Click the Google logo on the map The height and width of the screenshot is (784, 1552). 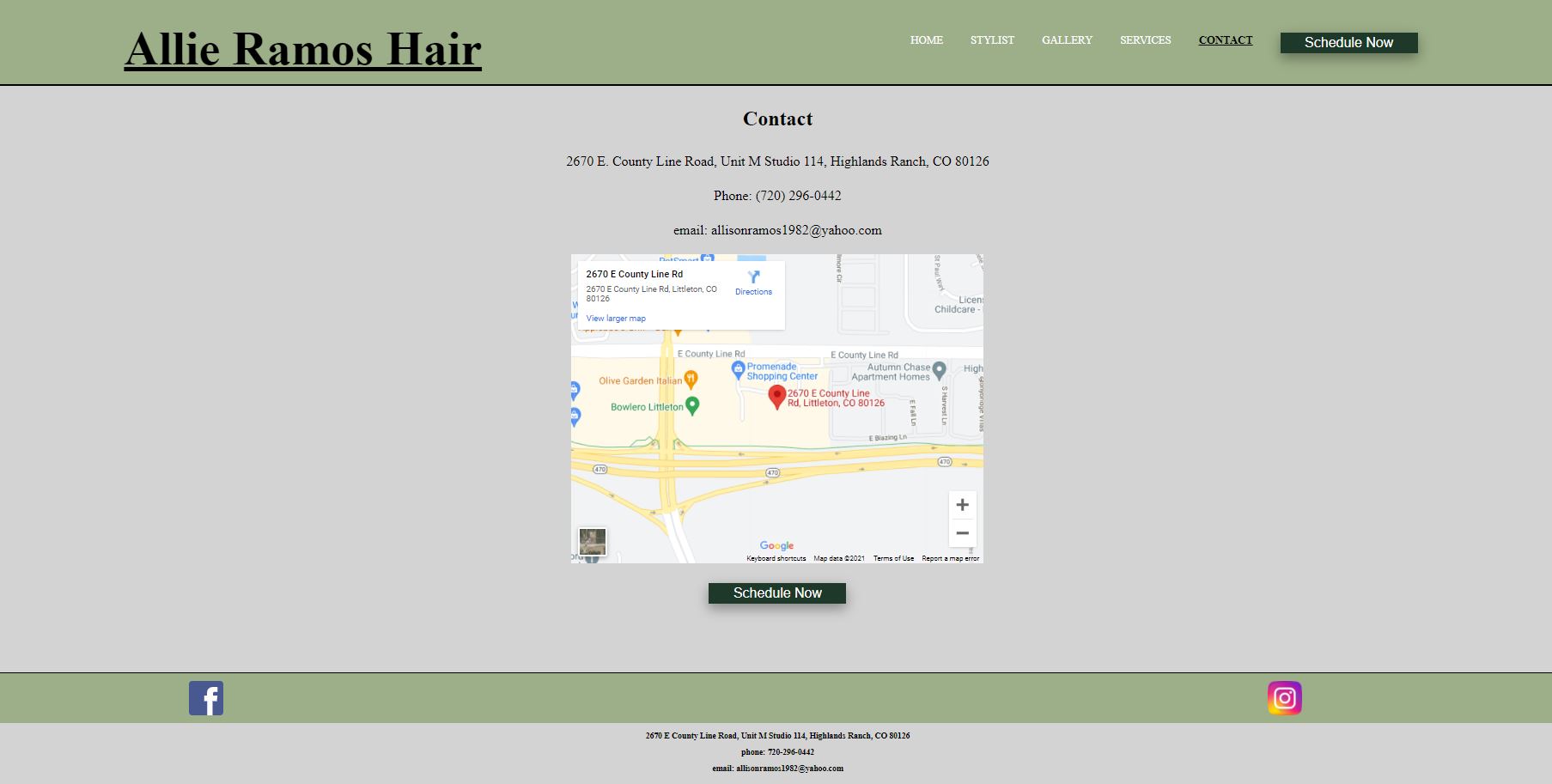click(776, 544)
